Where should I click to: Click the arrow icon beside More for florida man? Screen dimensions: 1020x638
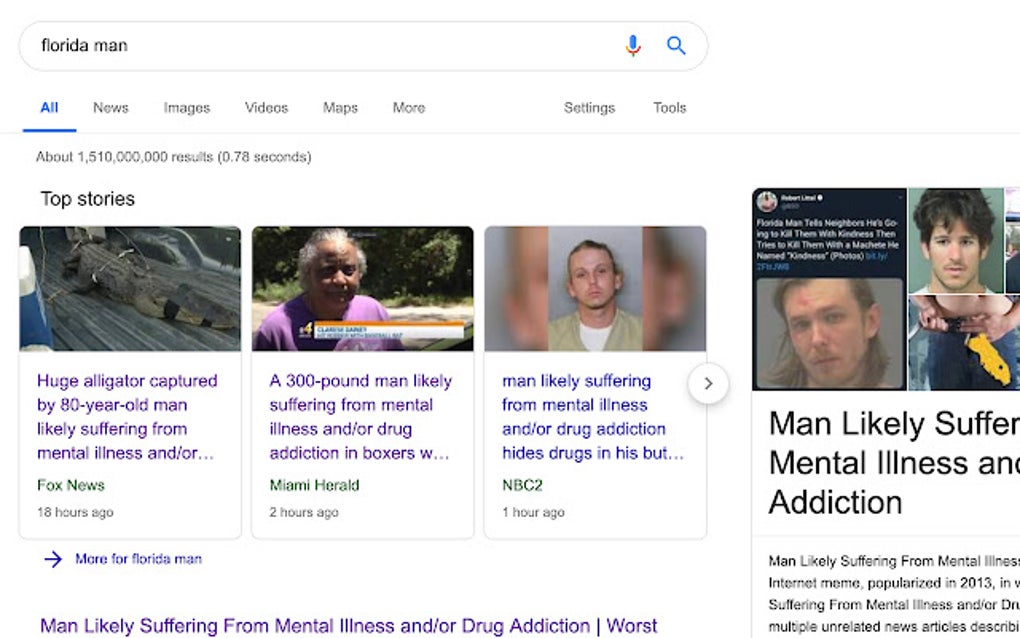53,560
